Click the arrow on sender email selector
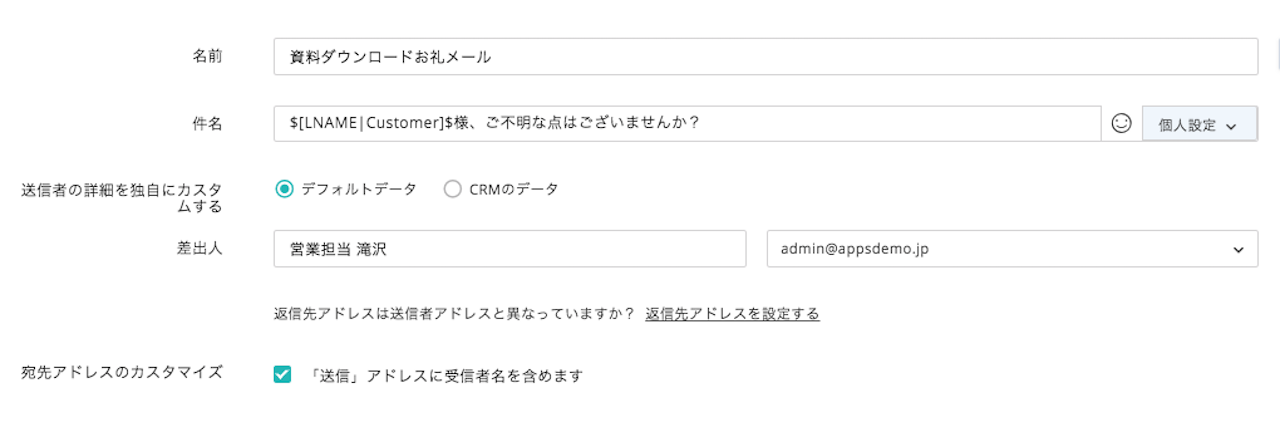 click(x=1238, y=250)
